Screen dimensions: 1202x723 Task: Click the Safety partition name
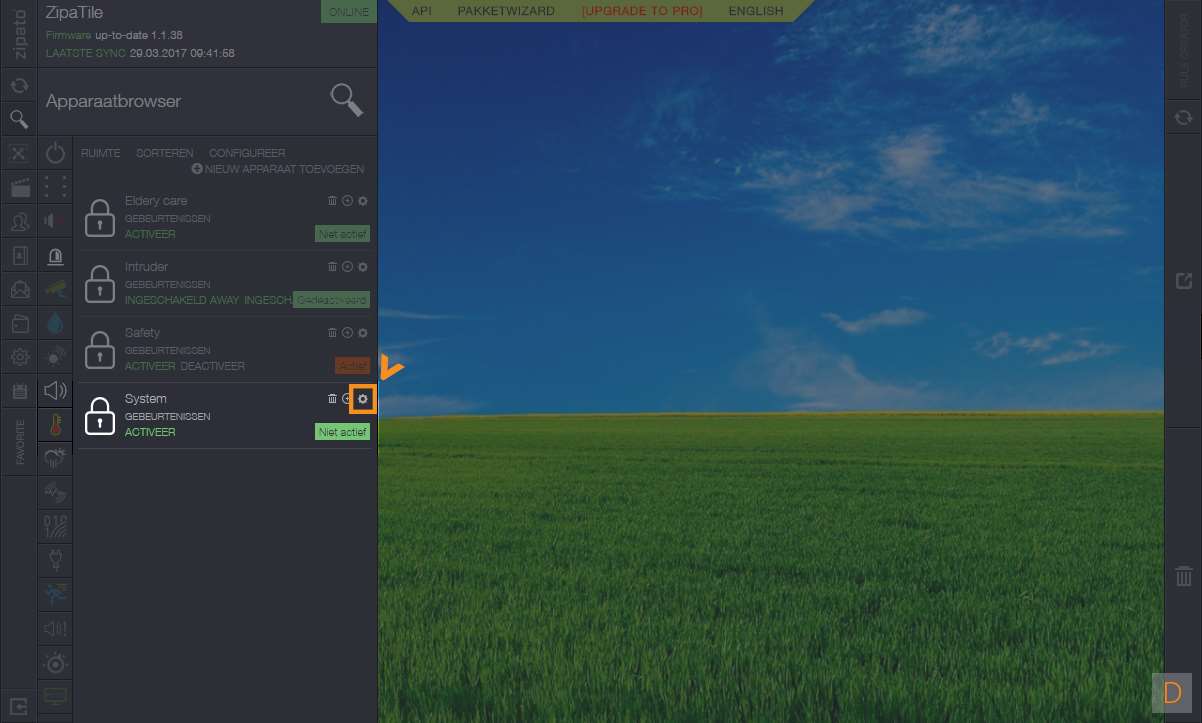click(x=142, y=333)
